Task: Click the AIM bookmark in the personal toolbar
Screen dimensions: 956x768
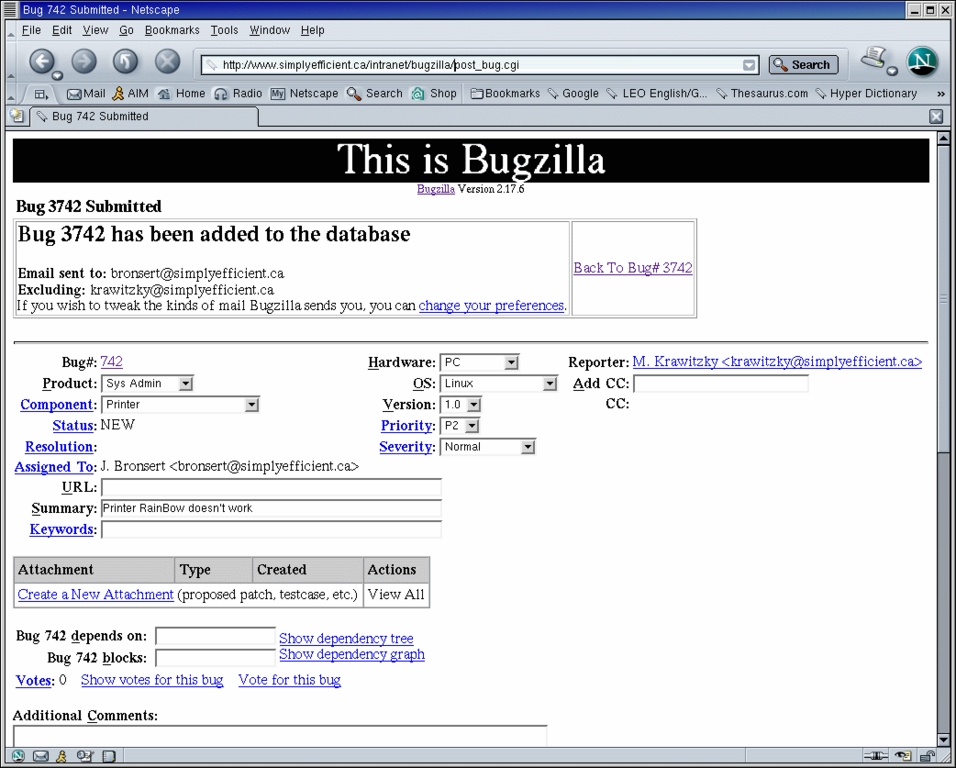Action: [129, 94]
